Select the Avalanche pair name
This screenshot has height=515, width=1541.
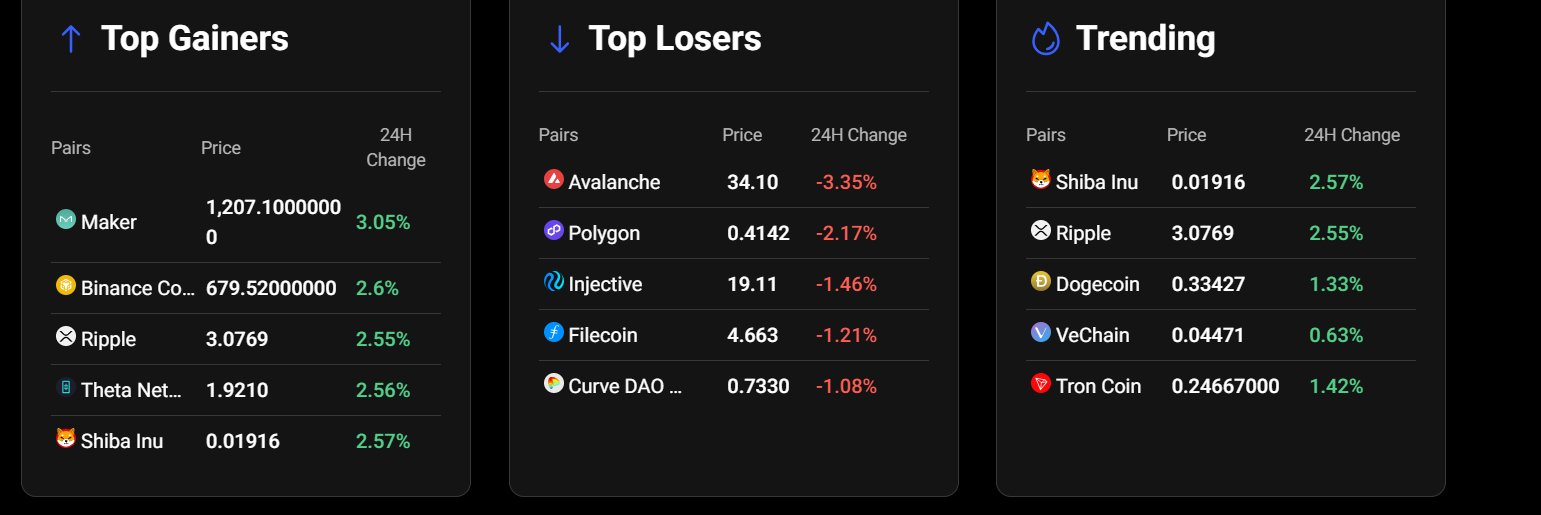[x=614, y=182]
